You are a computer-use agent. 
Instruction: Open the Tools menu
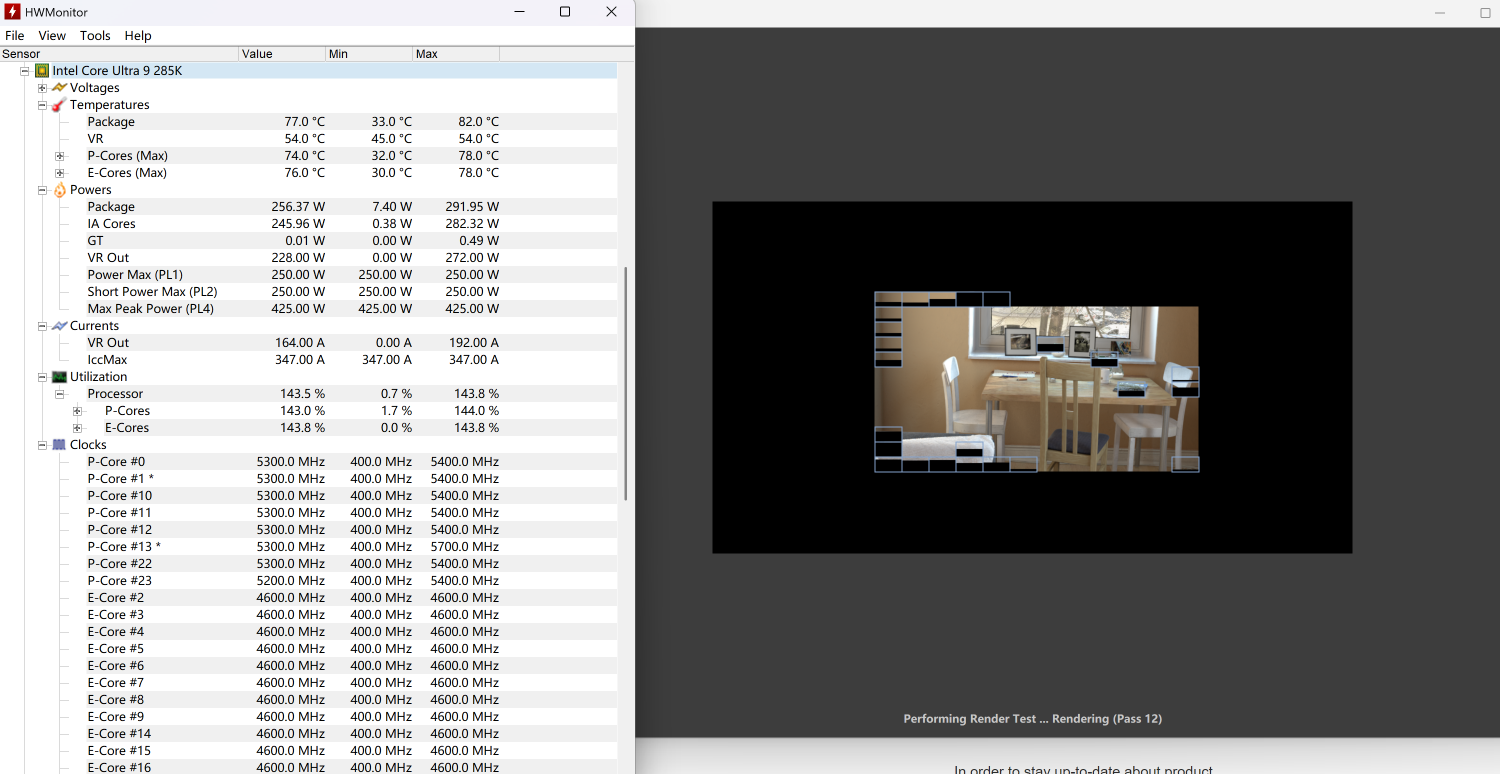click(95, 36)
